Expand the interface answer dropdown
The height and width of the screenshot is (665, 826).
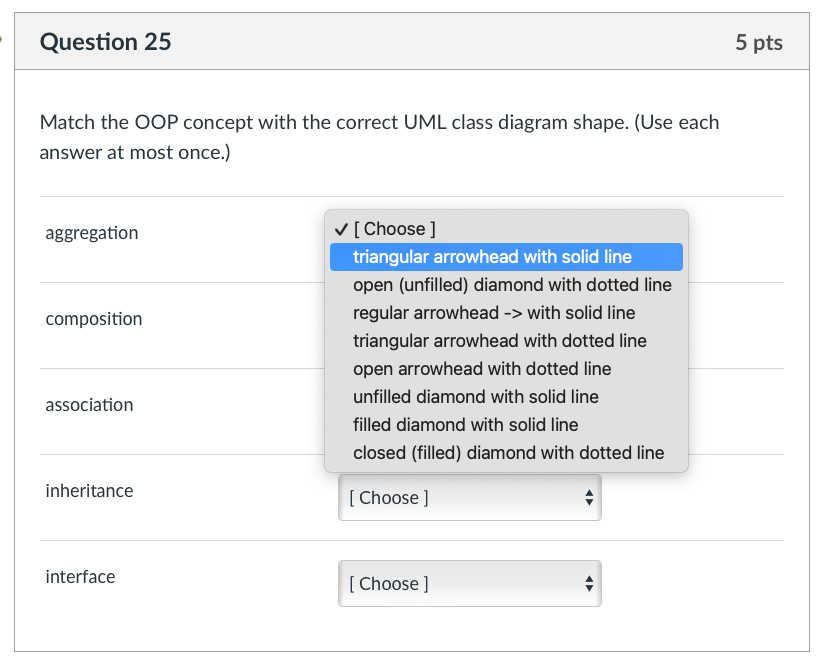(x=469, y=583)
